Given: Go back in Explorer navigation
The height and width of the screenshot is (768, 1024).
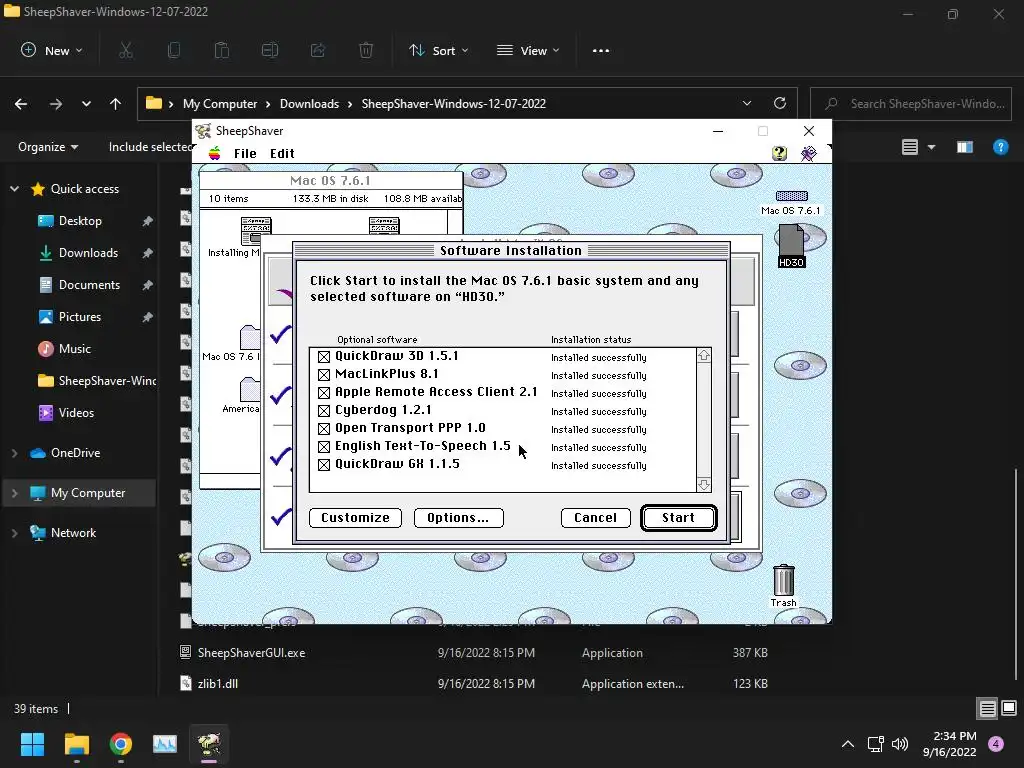Looking at the screenshot, I should coord(21,104).
